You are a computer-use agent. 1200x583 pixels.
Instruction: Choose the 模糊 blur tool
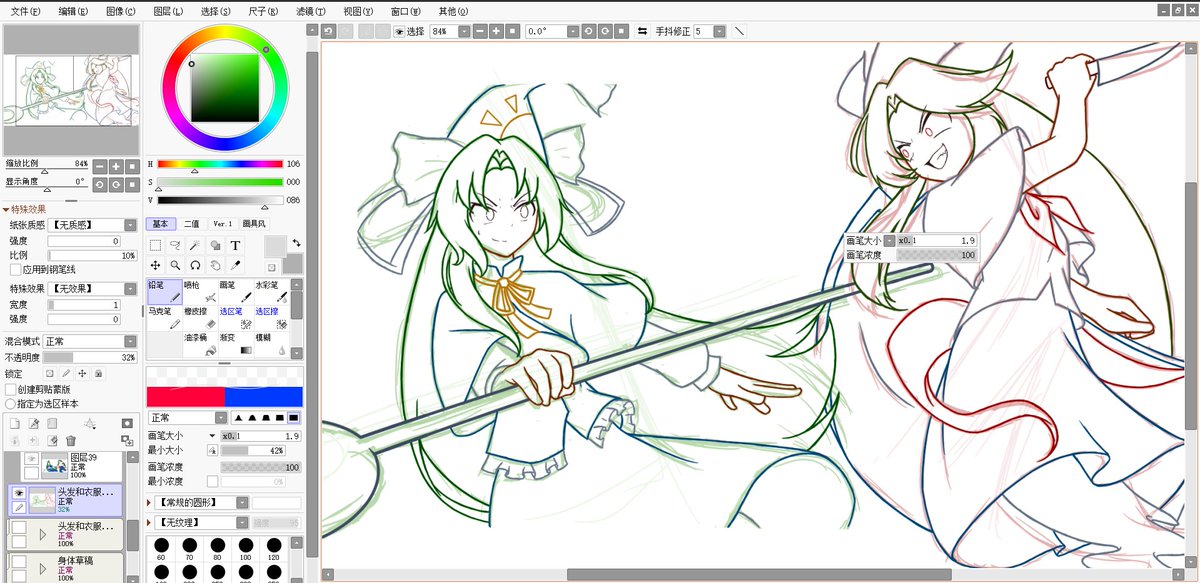pos(271,345)
